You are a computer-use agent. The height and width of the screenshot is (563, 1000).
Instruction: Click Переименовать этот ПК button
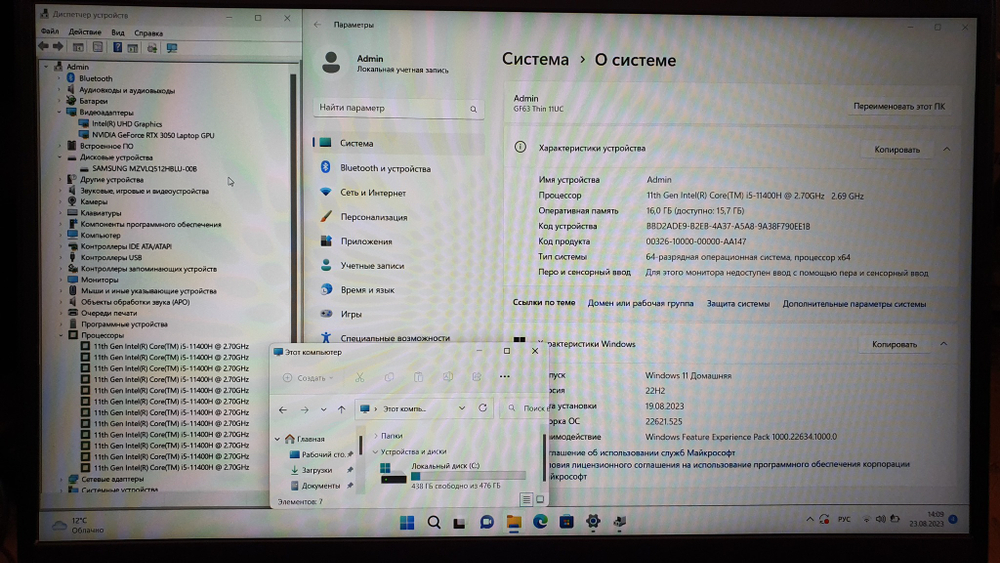point(899,106)
